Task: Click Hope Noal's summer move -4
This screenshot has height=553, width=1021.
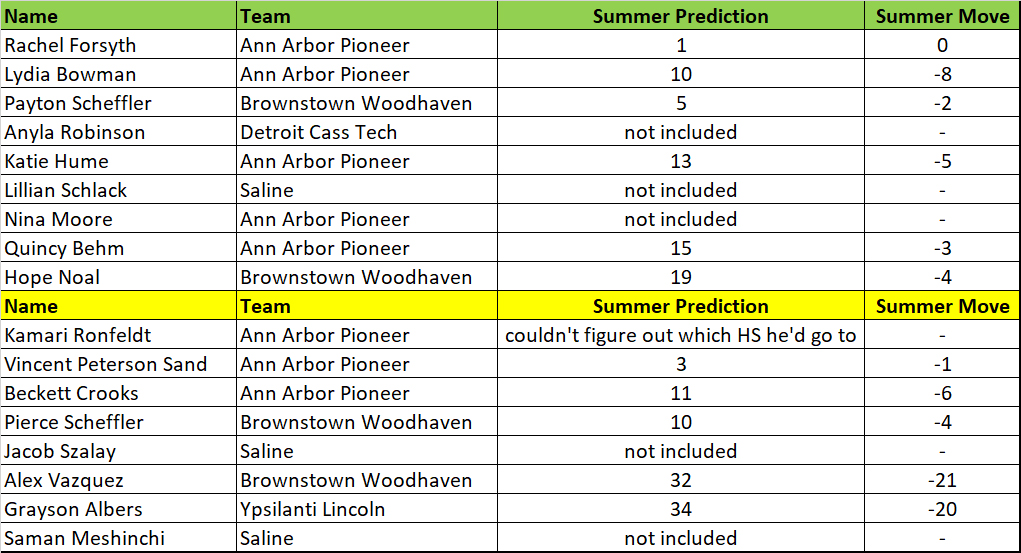Action: tap(942, 277)
